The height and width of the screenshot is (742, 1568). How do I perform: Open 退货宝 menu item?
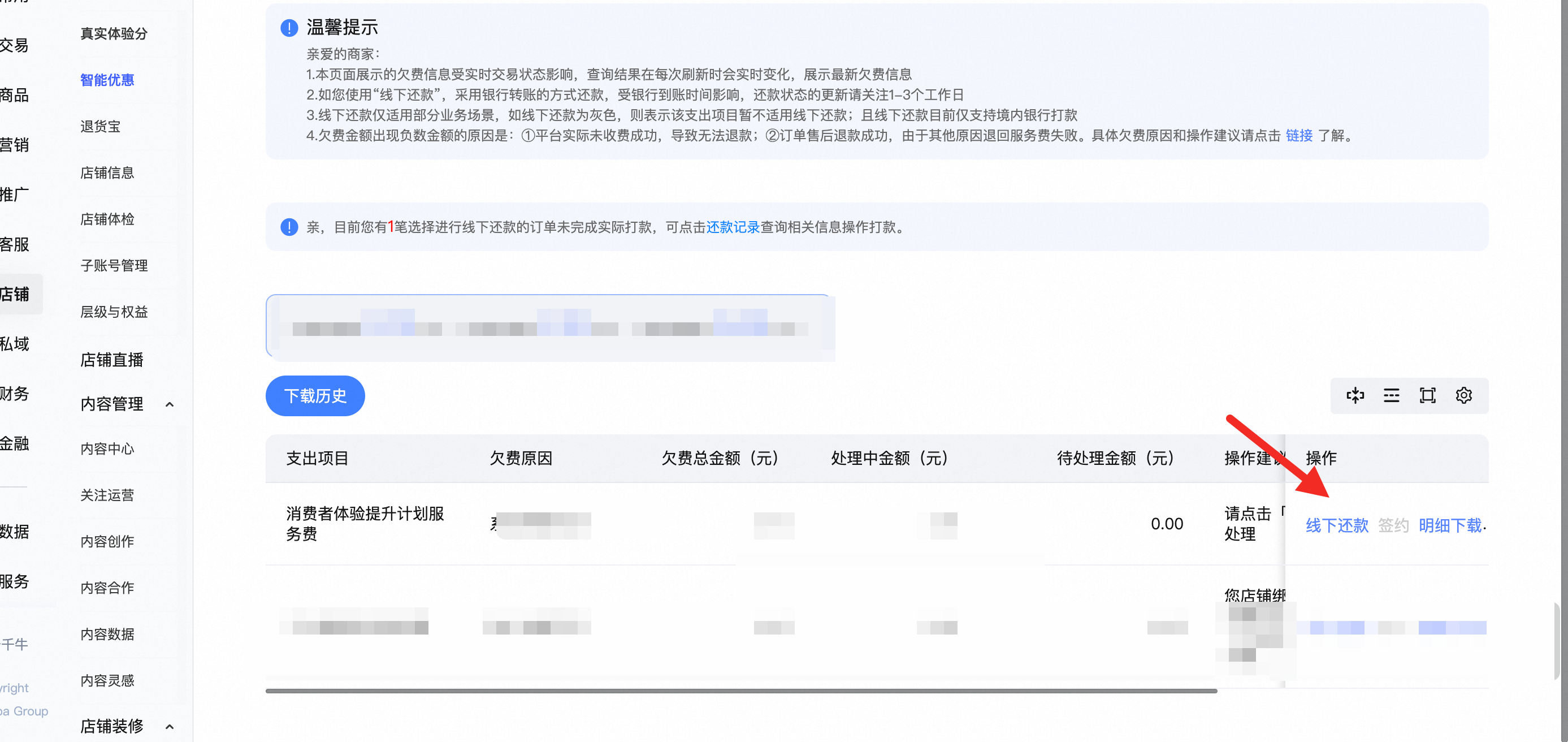click(x=101, y=126)
